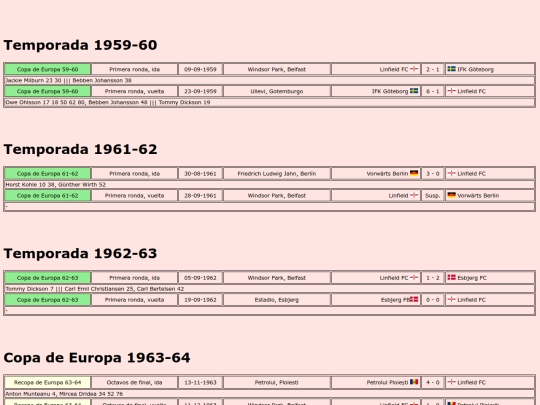The image size is (540, 405).
Task: Select the 'Copa de Europa 1963-64' heading
Action: tap(97, 358)
